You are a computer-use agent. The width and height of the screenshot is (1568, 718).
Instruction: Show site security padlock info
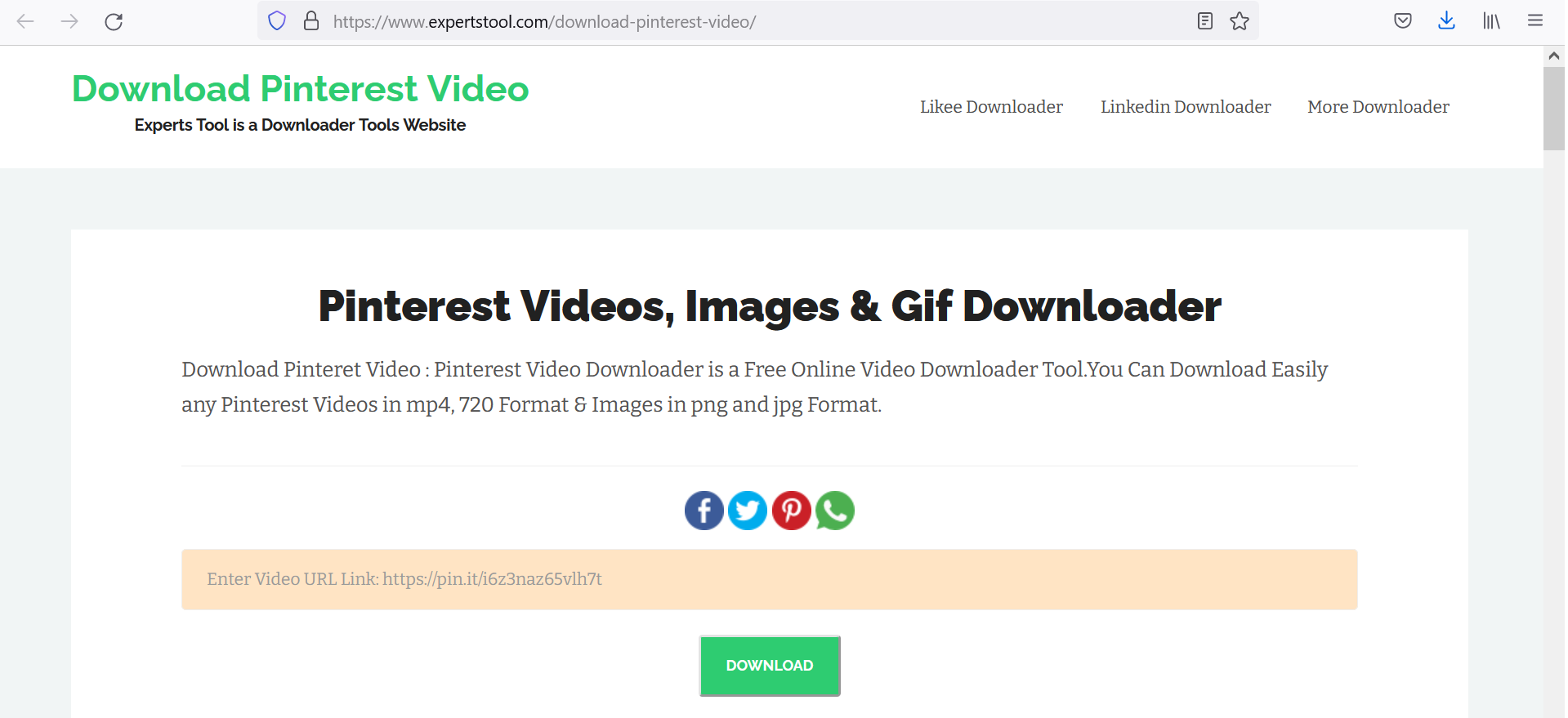pyautogui.click(x=311, y=21)
